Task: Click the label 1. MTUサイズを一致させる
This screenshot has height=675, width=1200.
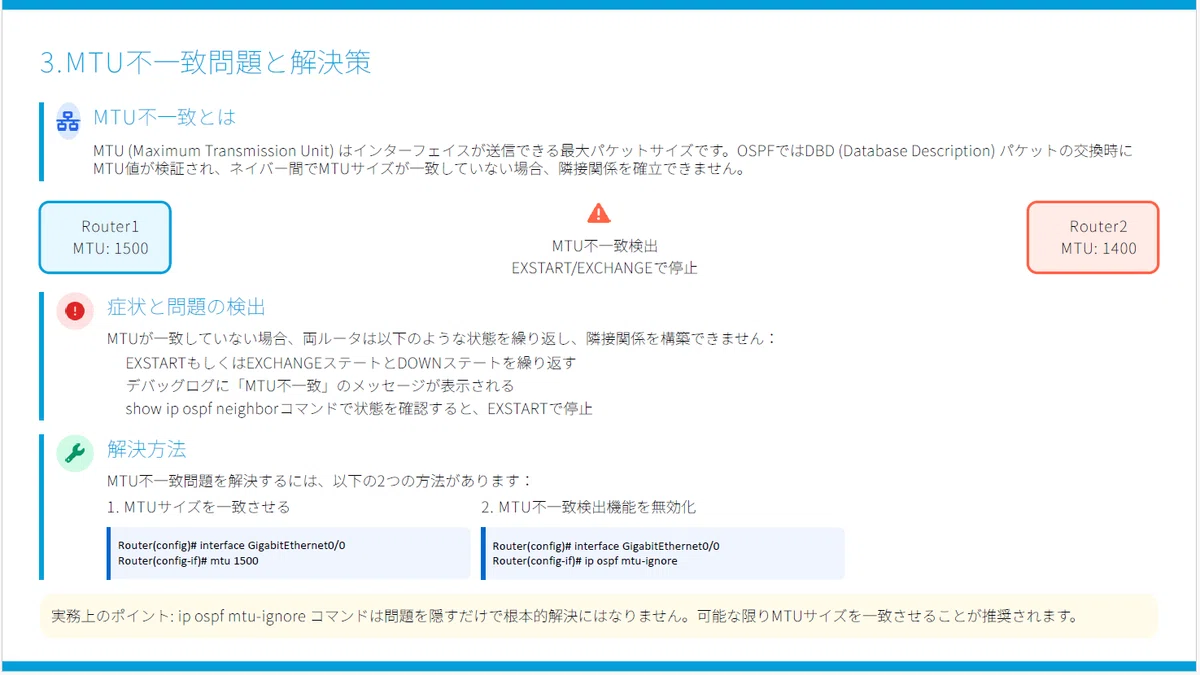Action: coord(199,507)
